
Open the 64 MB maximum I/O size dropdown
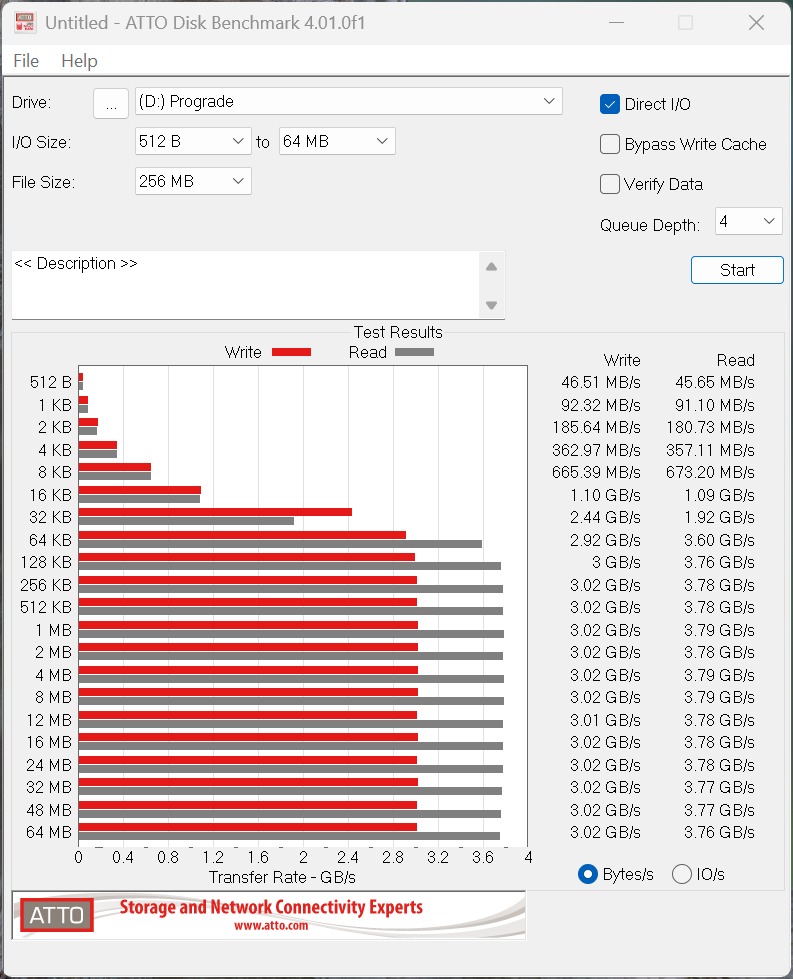point(337,141)
